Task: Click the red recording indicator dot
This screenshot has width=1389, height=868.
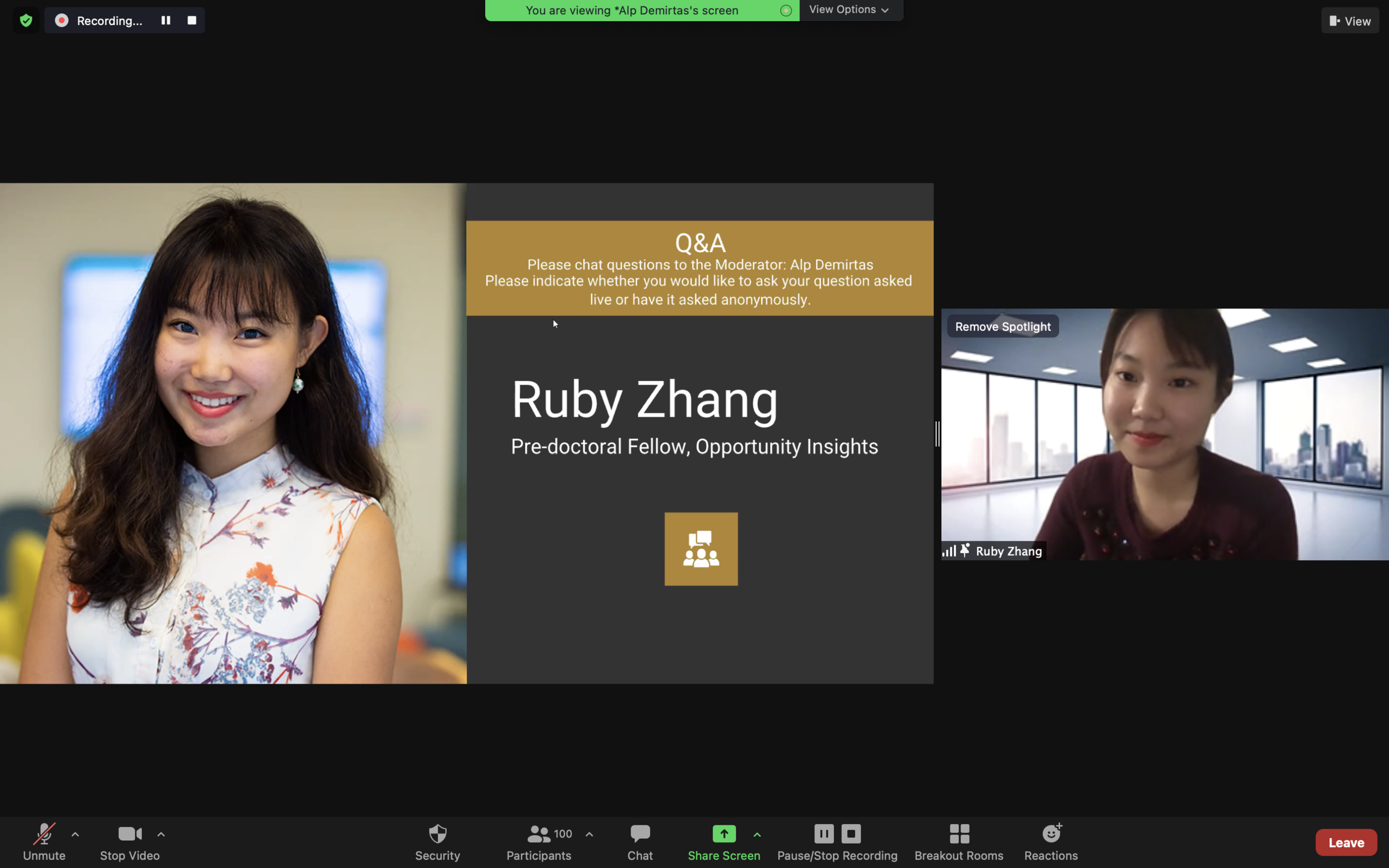Action: (62, 21)
